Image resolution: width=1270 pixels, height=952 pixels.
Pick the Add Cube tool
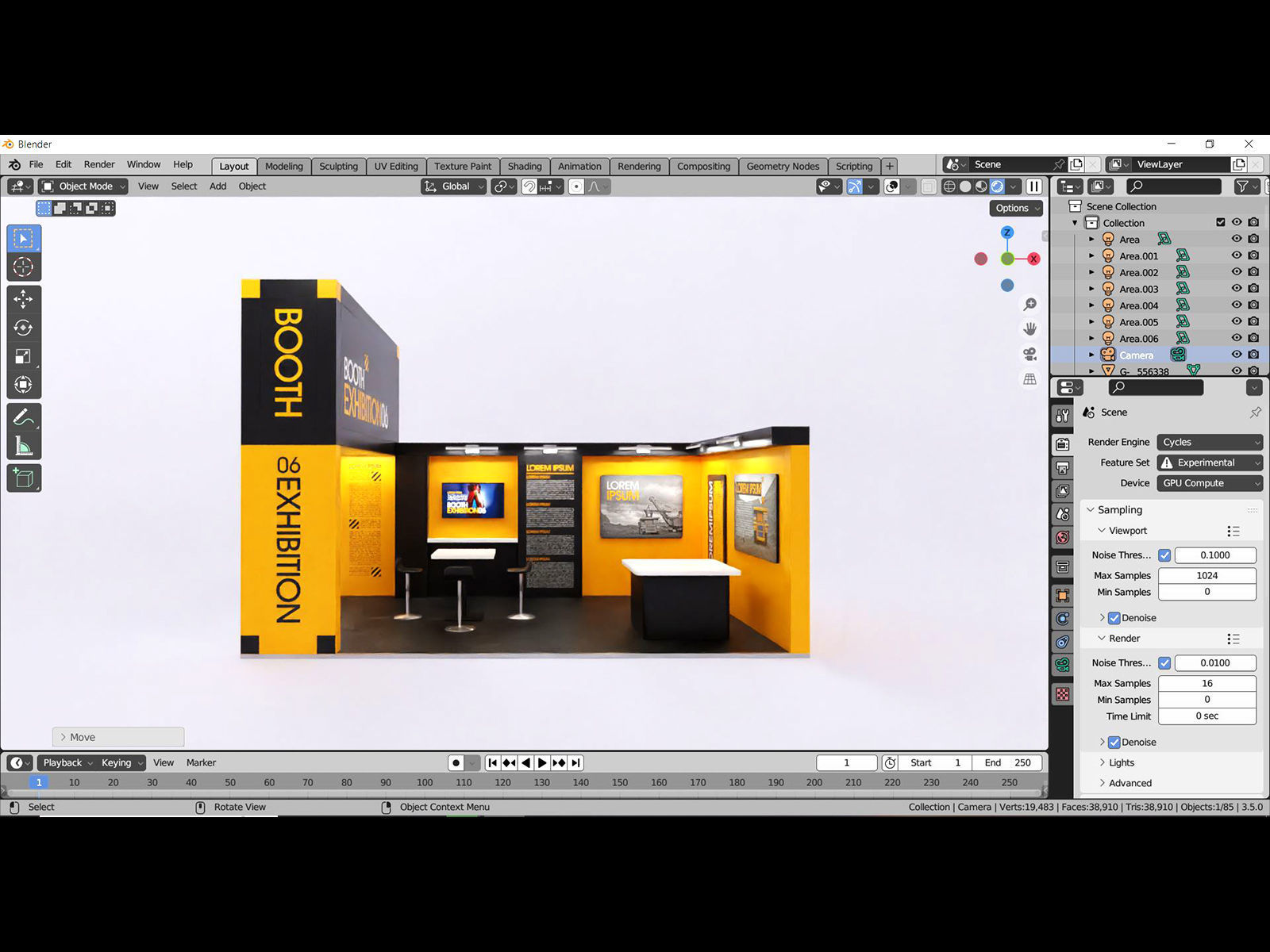(24, 478)
